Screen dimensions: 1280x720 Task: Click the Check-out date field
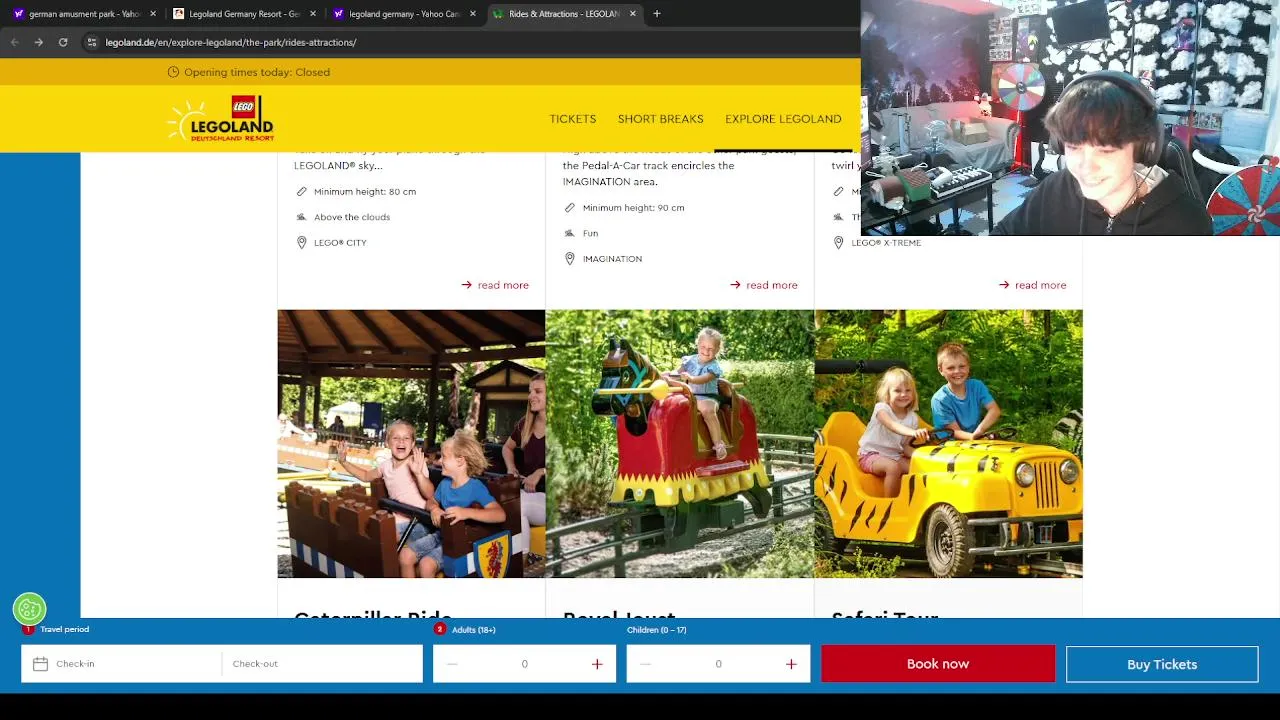pyautogui.click(x=322, y=664)
